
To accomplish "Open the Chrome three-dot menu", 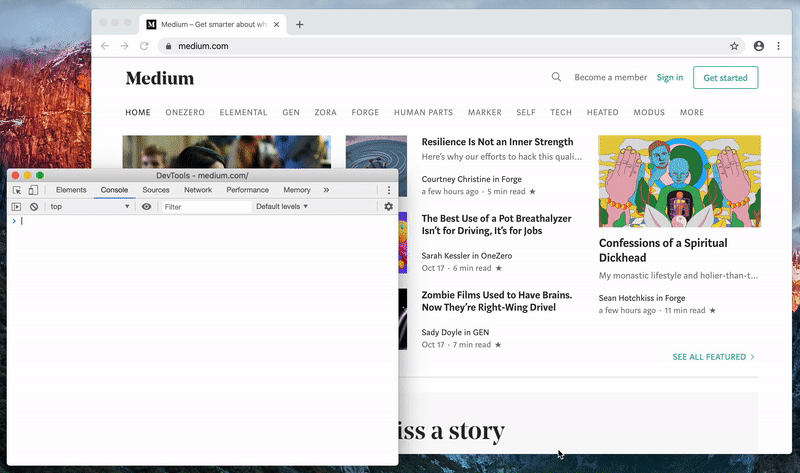I will pyautogui.click(x=779, y=46).
